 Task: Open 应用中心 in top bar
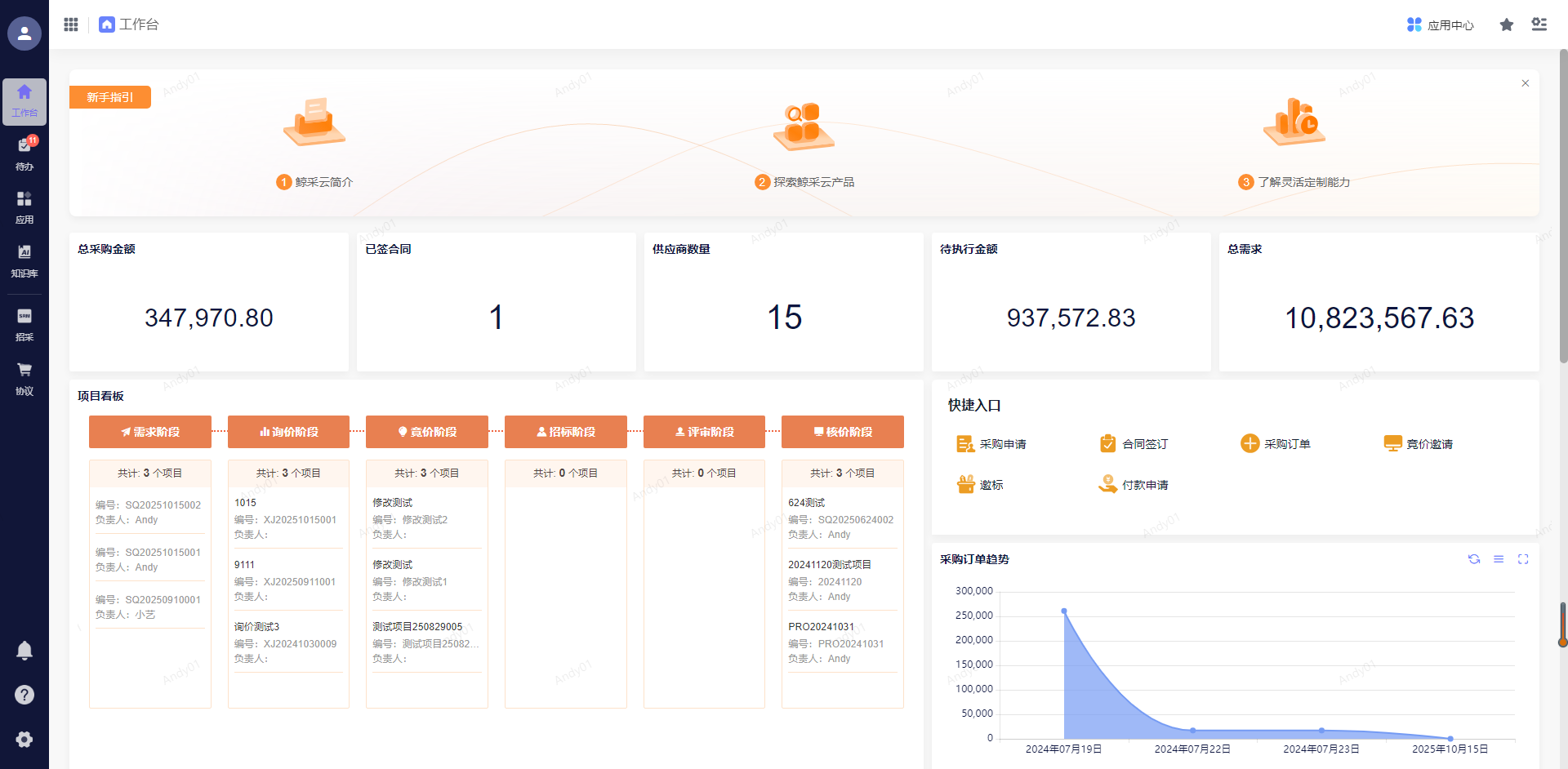[1441, 25]
